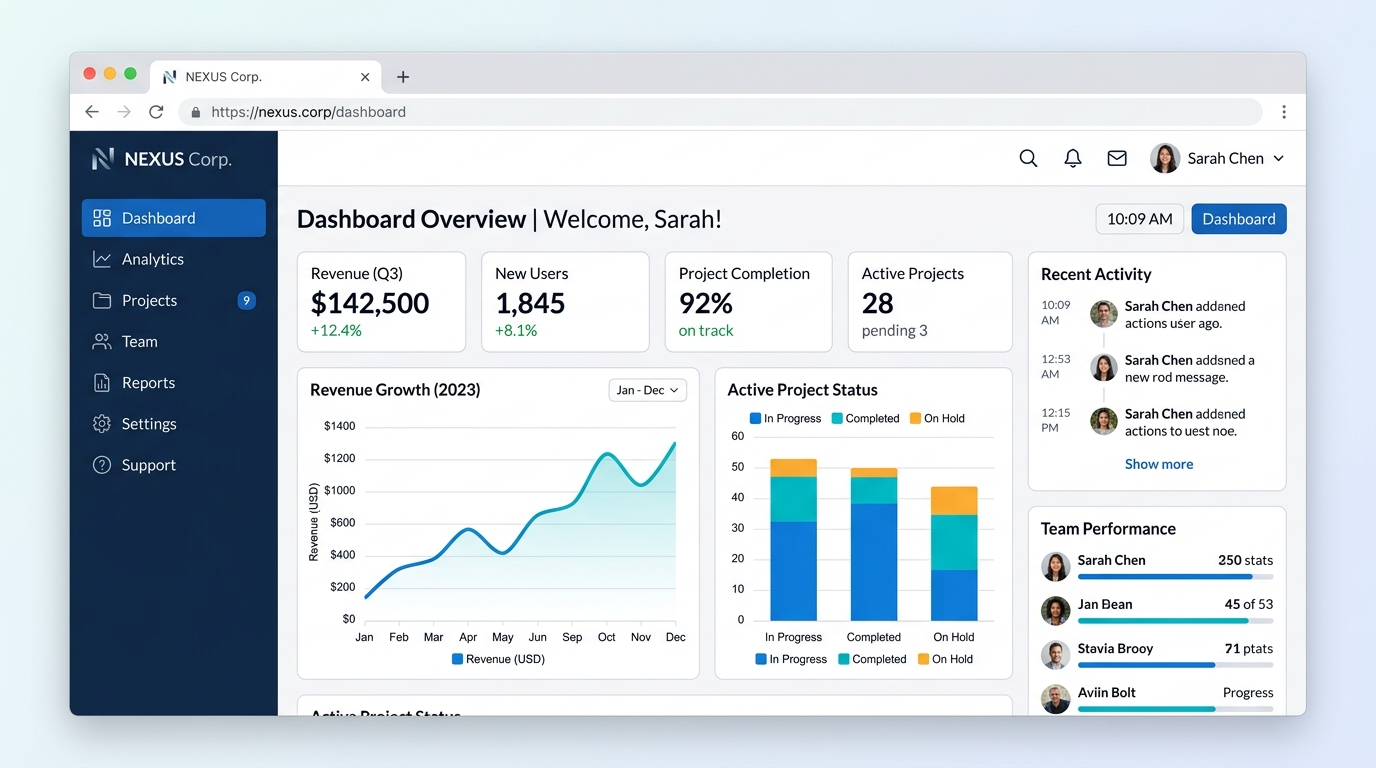Open the notifications bell
Image resolution: width=1376 pixels, height=768 pixels.
pyautogui.click(x=1073, y=158)
